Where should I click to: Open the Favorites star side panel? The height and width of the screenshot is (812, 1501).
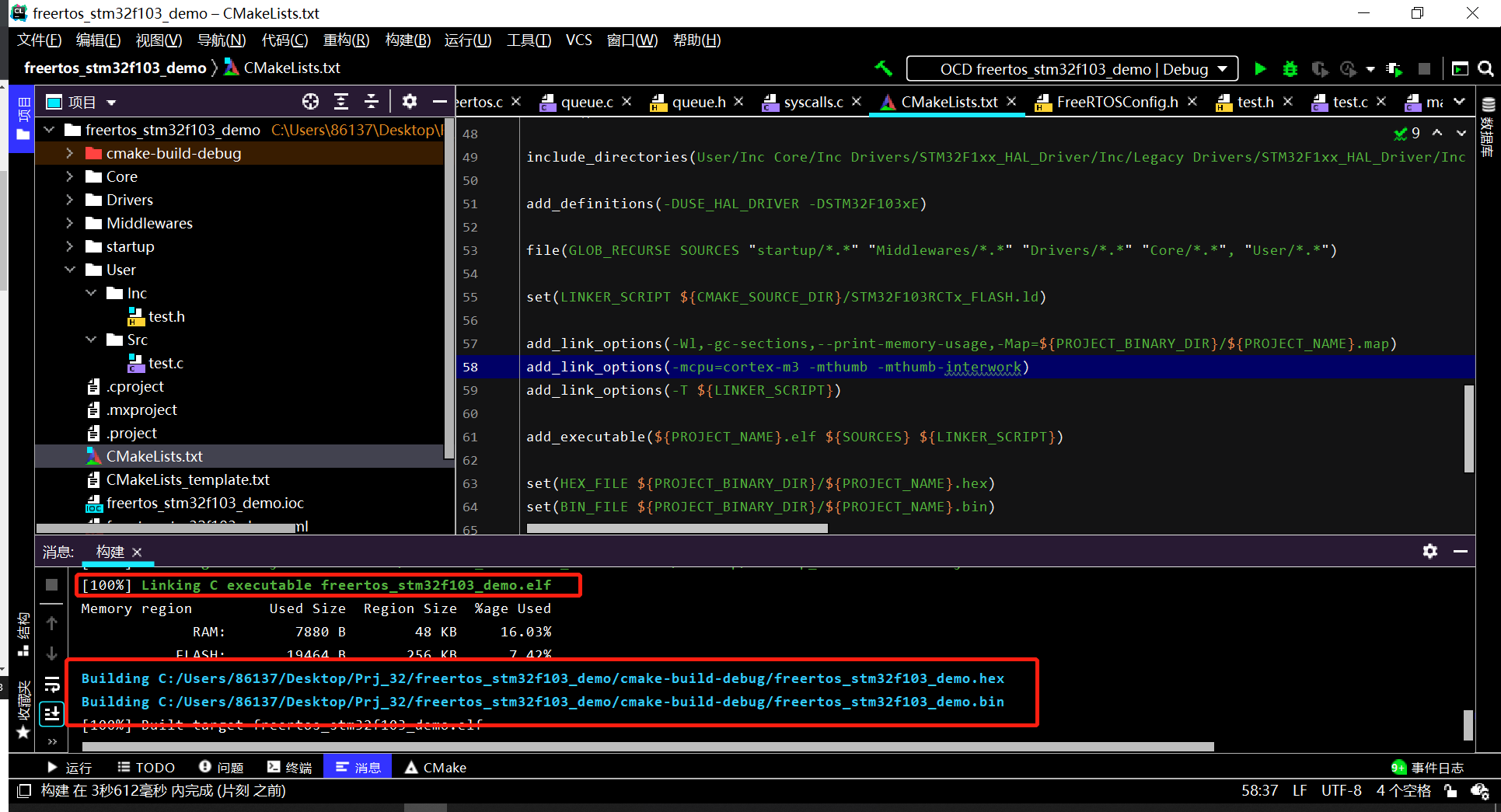[23, 710]
